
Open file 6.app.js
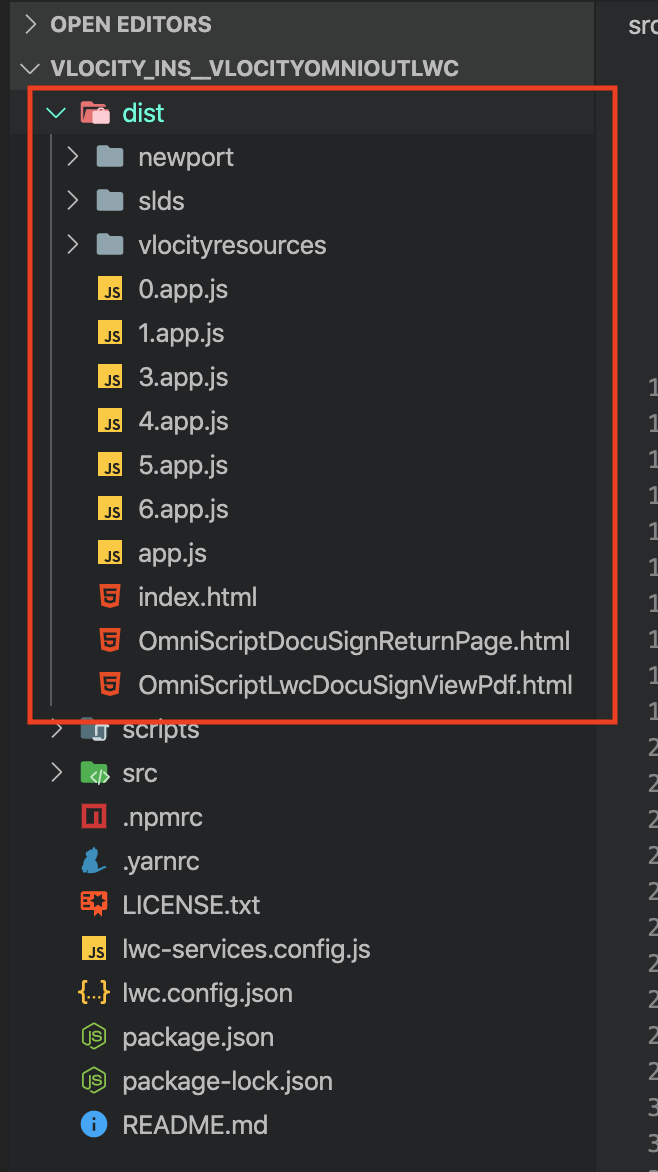183,510
